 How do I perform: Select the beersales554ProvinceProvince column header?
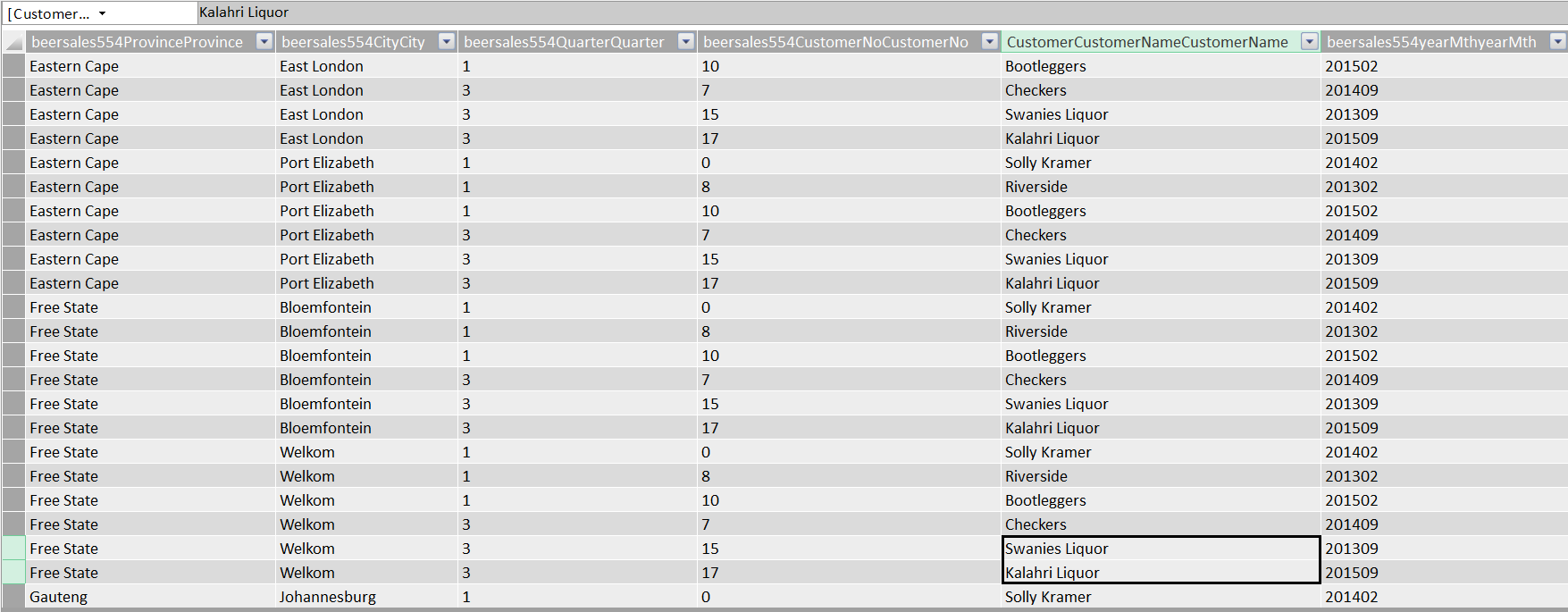(137, 42)
